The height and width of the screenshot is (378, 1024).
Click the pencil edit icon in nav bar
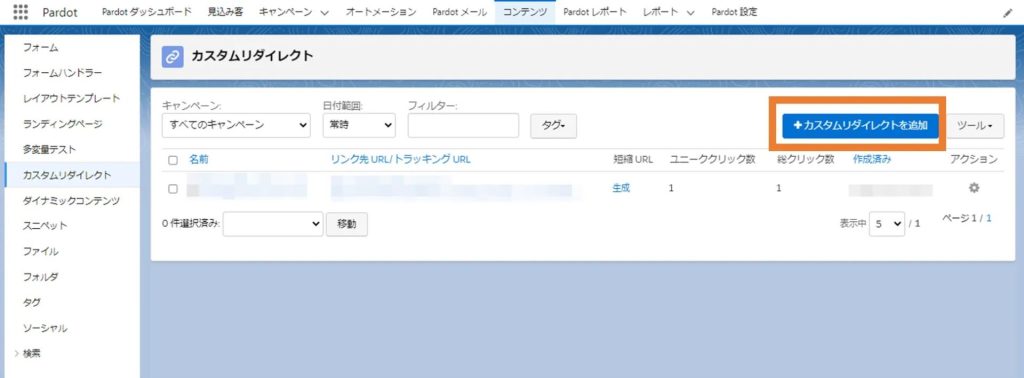[1007, 12]
